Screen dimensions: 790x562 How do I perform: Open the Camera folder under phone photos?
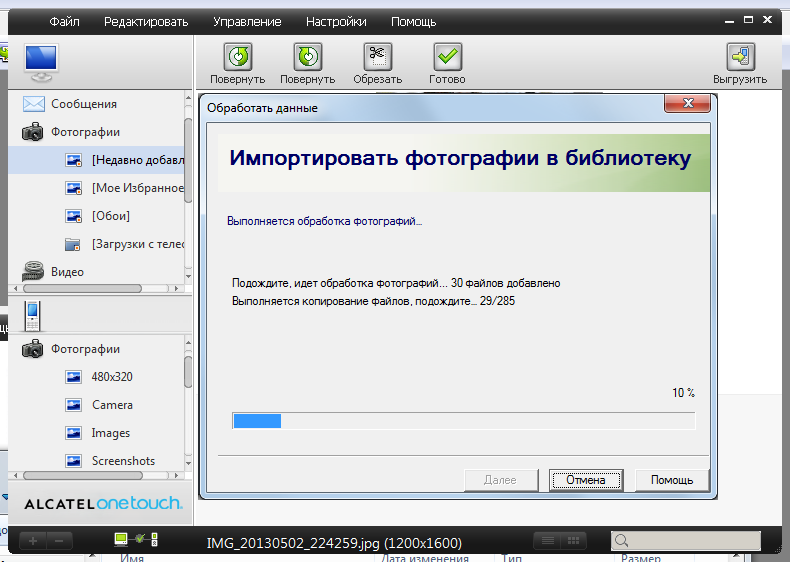[112, 405]
